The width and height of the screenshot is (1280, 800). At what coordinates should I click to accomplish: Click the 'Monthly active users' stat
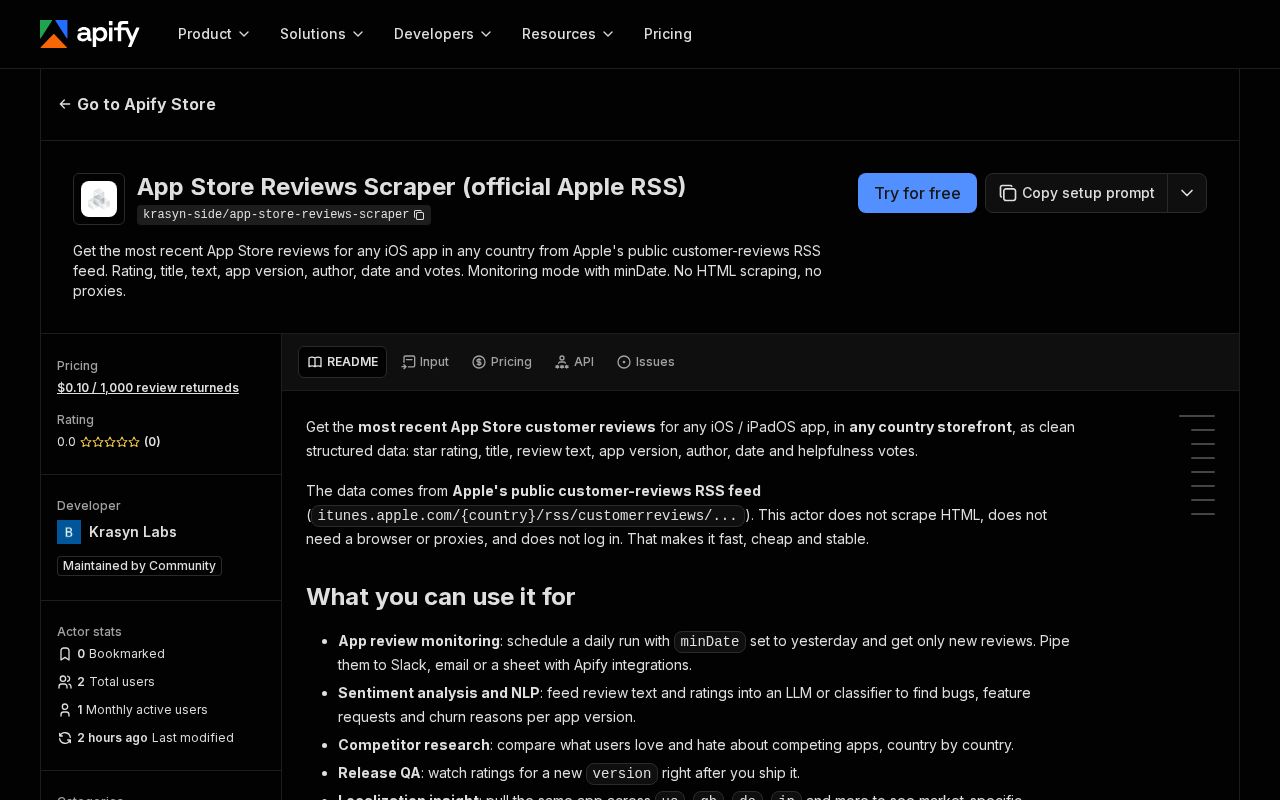(x=132, y=710)
